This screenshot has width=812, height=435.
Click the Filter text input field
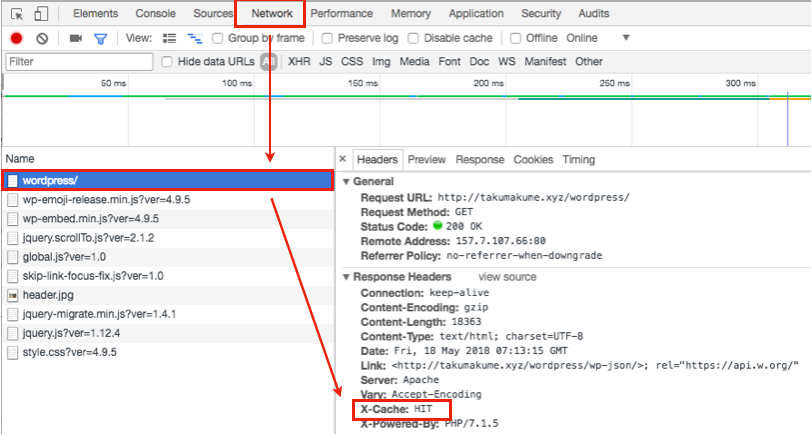(x=78, y=61)
